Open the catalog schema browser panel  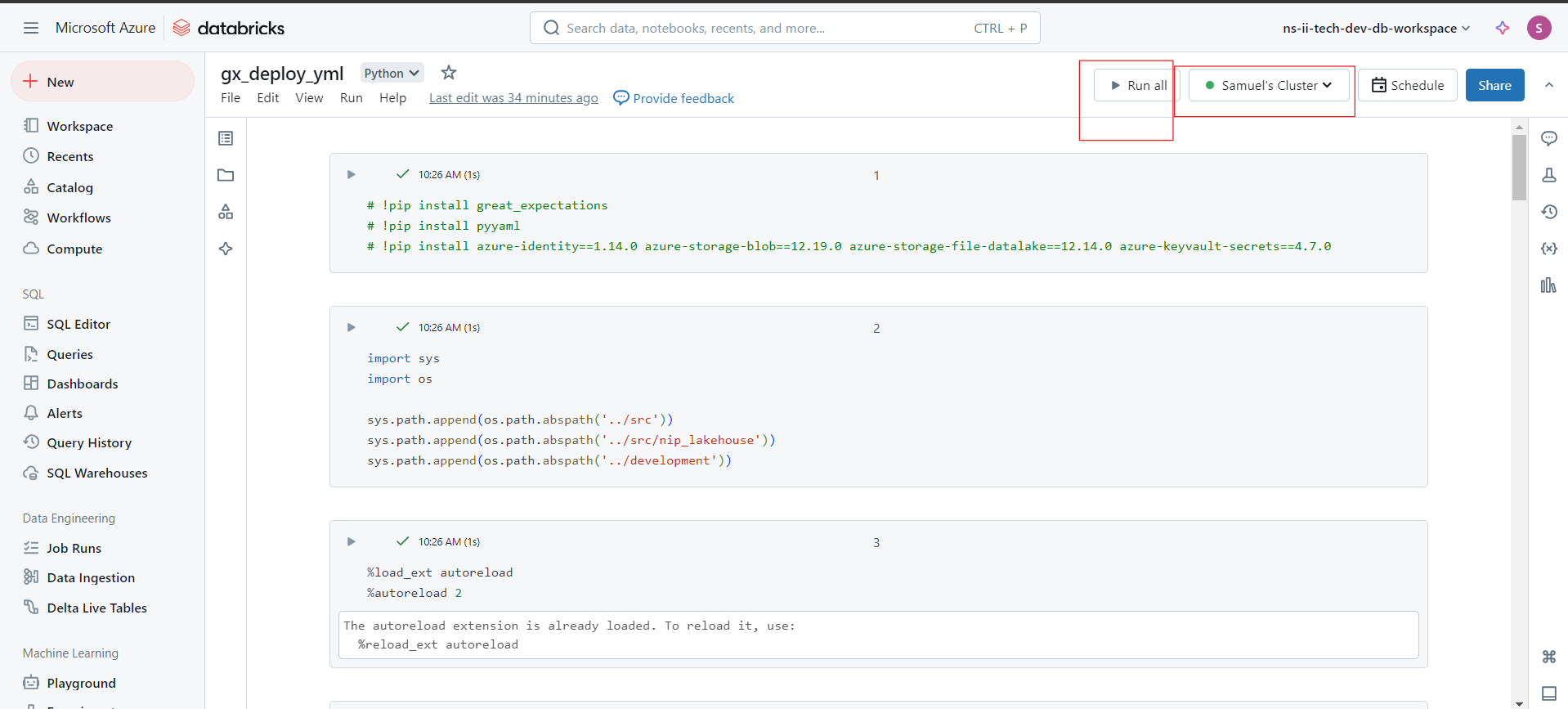click(x=226, y=212)
